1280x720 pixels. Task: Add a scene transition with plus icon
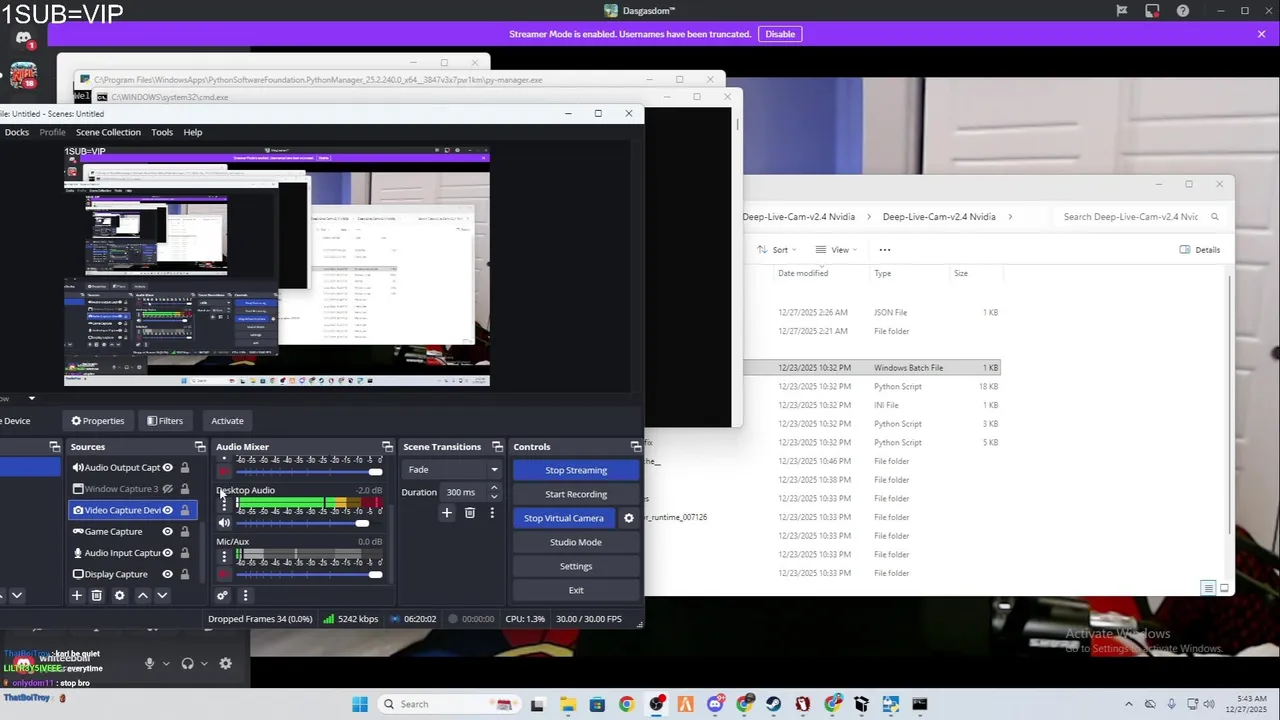click(447, 513)
